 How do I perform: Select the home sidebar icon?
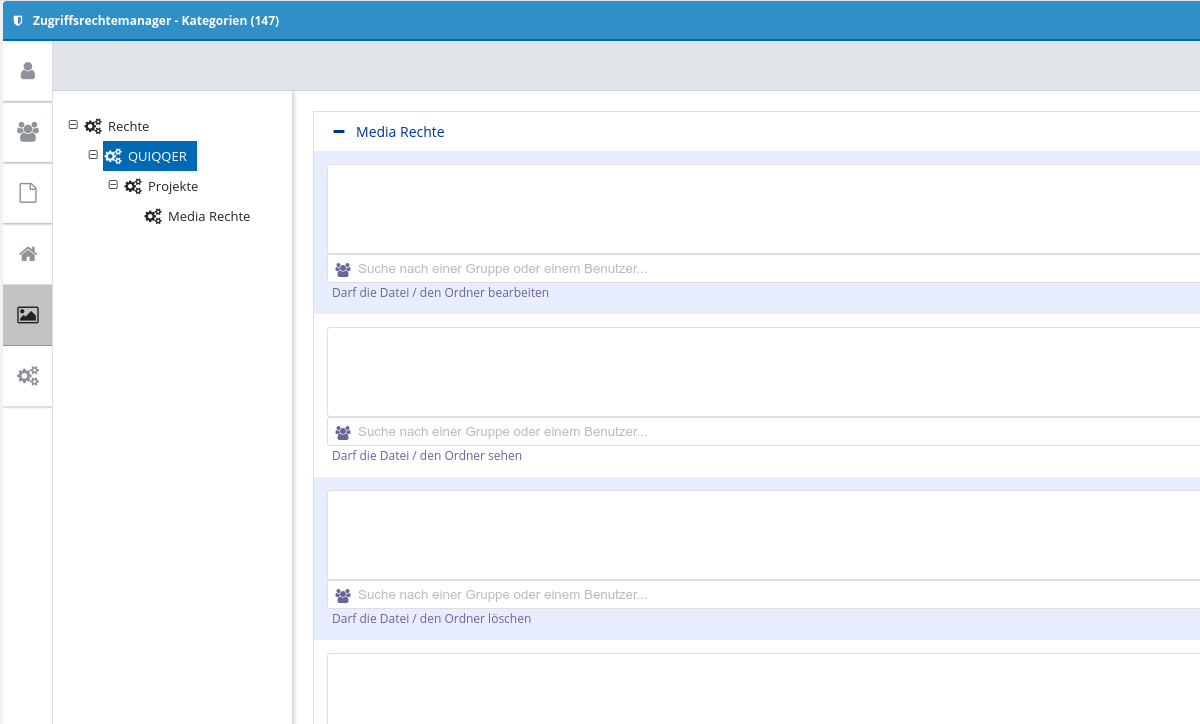click(x=28, y=254)
